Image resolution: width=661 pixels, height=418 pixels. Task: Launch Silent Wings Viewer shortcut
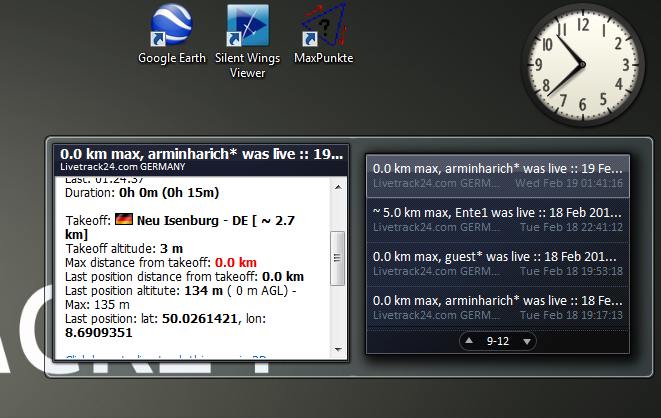(x=247, y=28)
